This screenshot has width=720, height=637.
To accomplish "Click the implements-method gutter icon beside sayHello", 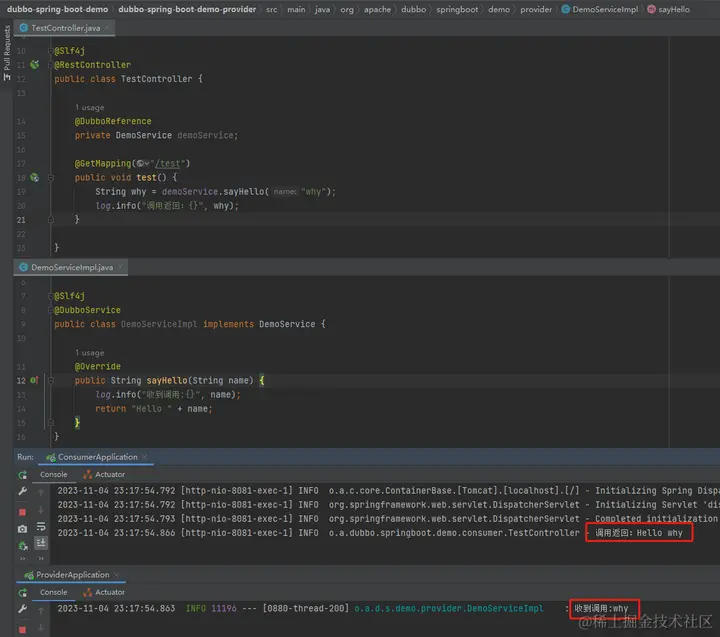I will tap(34, 380).
